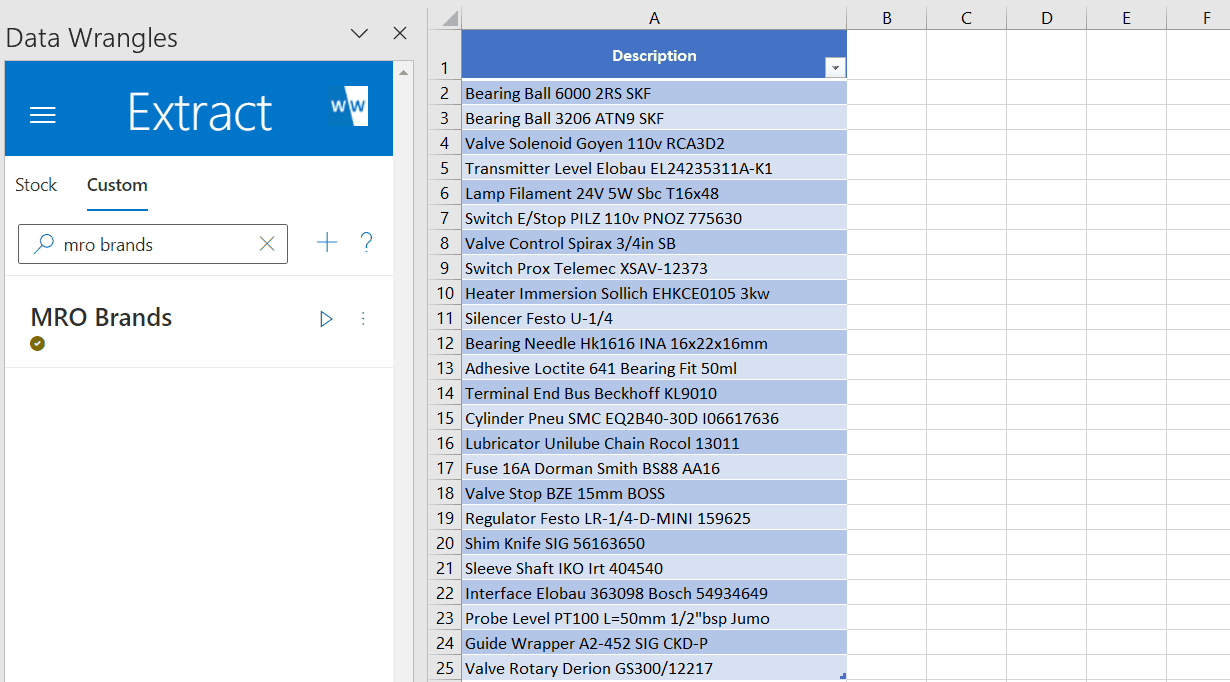Click the select-all corner of the sheet
1230x682 pixels.
tap(444, 18)
